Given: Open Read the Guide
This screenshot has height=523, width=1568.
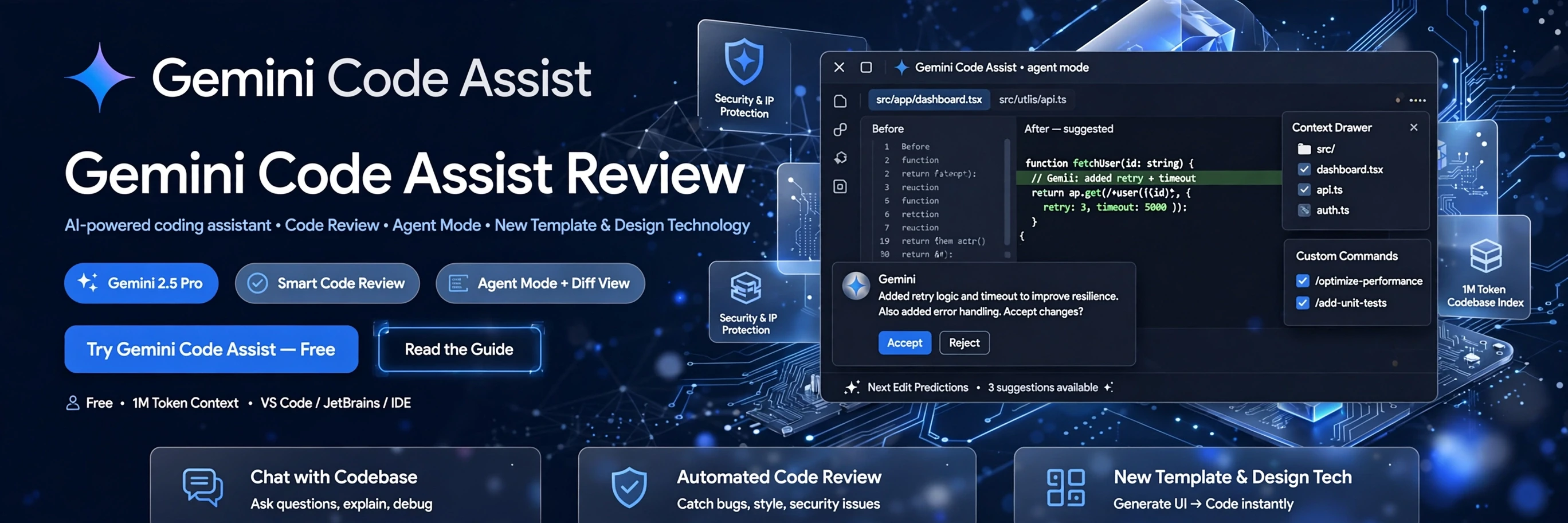Looking at the screenshot, I should [x=460, y=349].
